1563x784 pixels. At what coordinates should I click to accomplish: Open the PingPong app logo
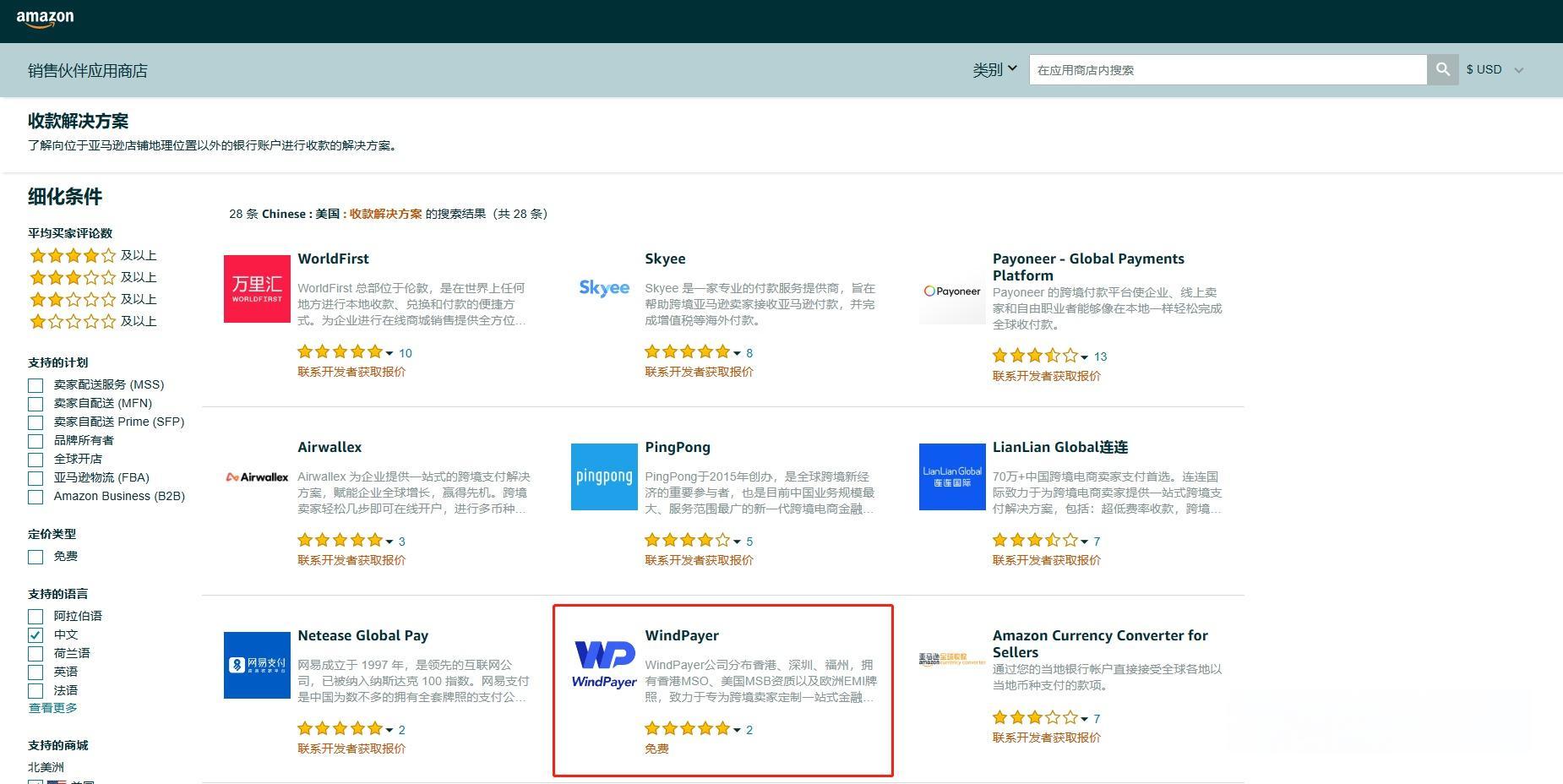(604, 477)
